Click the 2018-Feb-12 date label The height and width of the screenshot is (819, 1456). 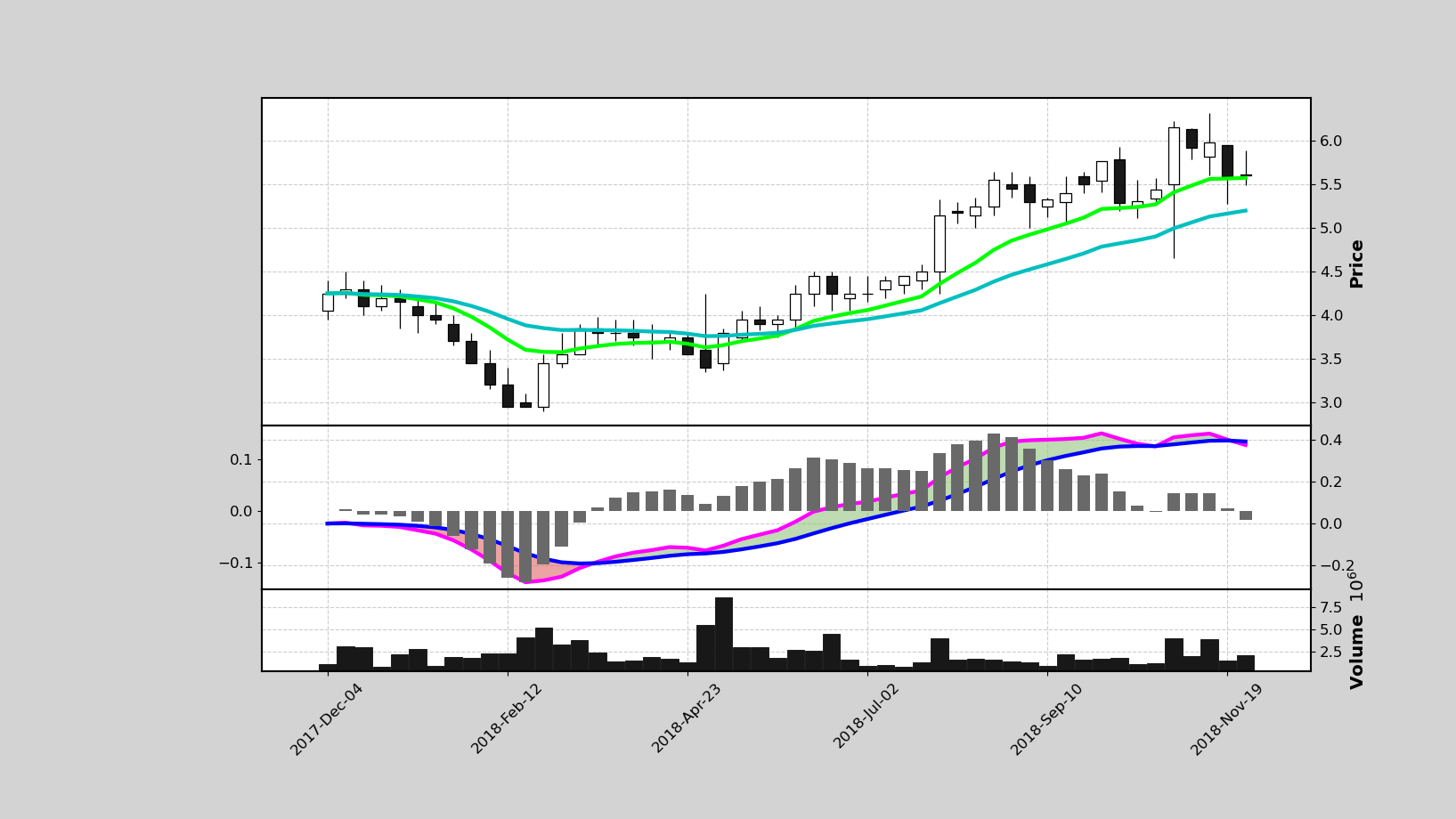(507, 719)
